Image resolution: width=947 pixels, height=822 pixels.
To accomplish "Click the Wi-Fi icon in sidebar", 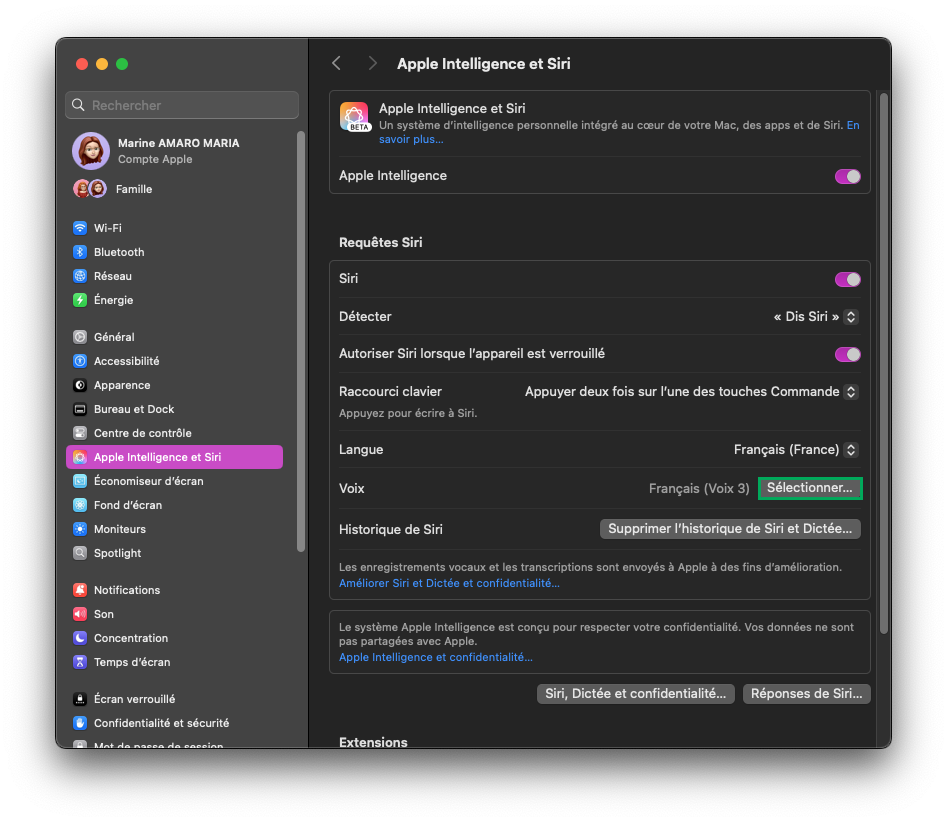I will tap(80, 228).
